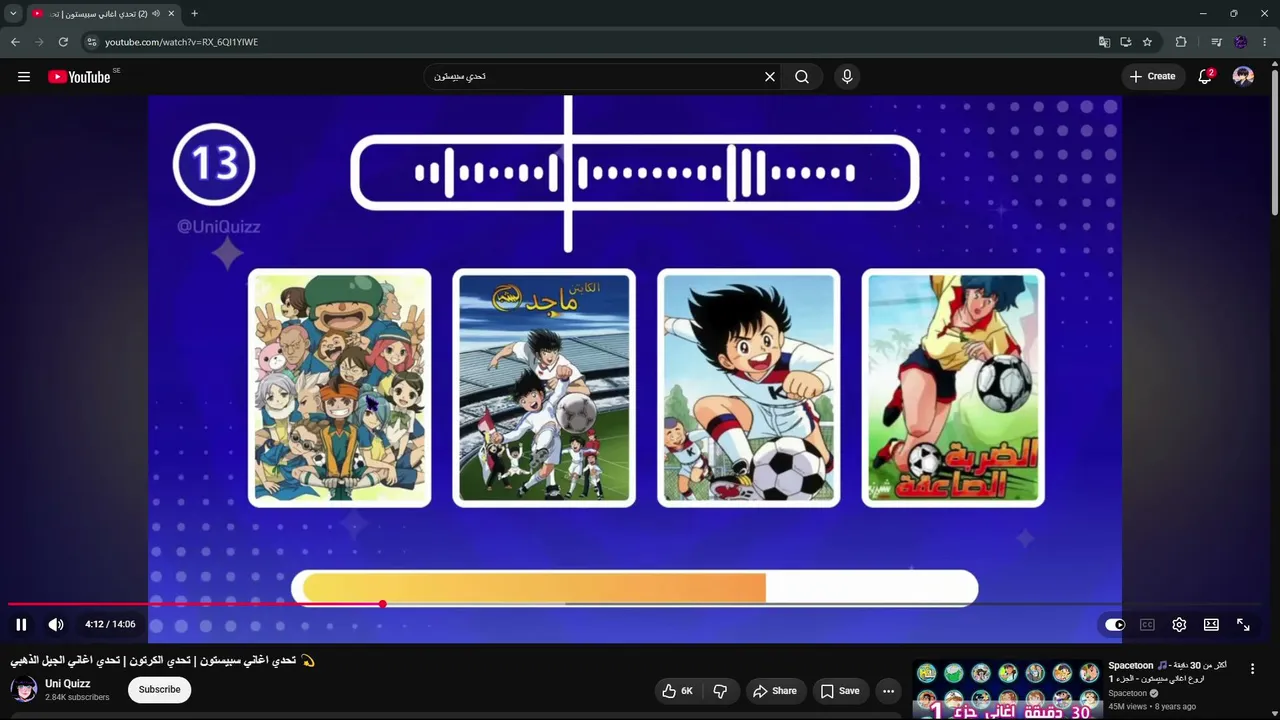This screenshot has height=720, width=1280.
Task: Open the Chrome profile avatar
Action: point(1241,42)
